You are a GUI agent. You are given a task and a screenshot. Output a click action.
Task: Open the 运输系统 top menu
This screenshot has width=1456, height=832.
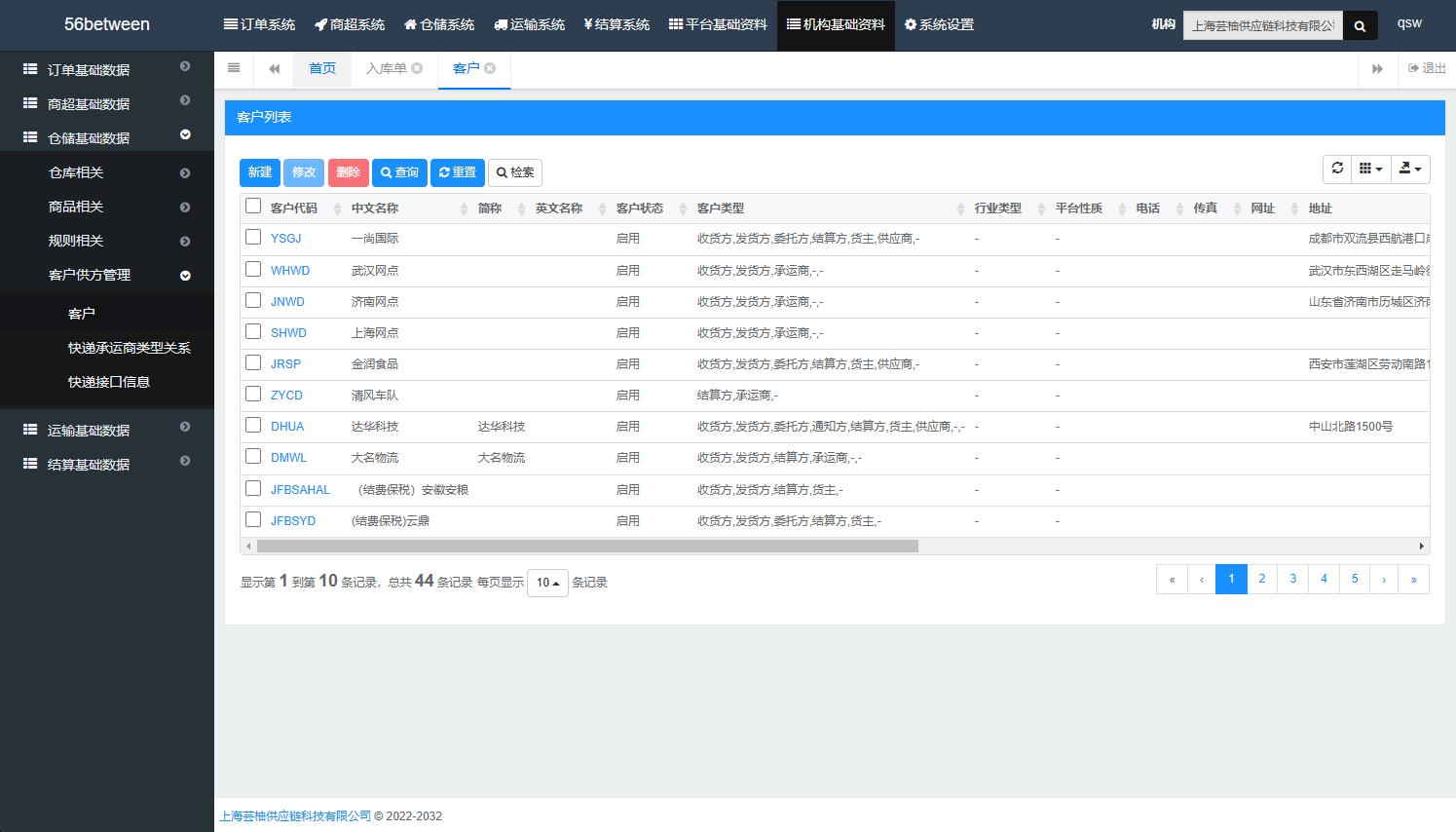click(x=530, y=24)
